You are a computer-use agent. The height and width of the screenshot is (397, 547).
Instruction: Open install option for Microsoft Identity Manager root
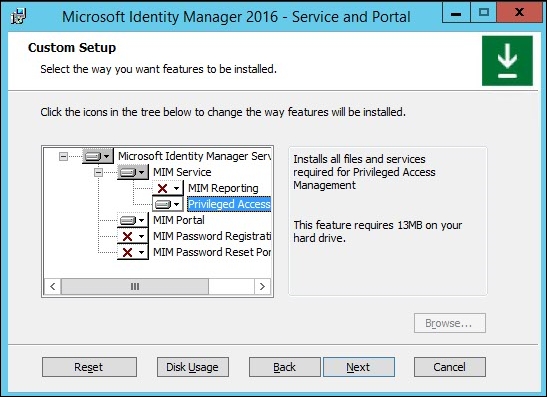(x=98, y=156)
